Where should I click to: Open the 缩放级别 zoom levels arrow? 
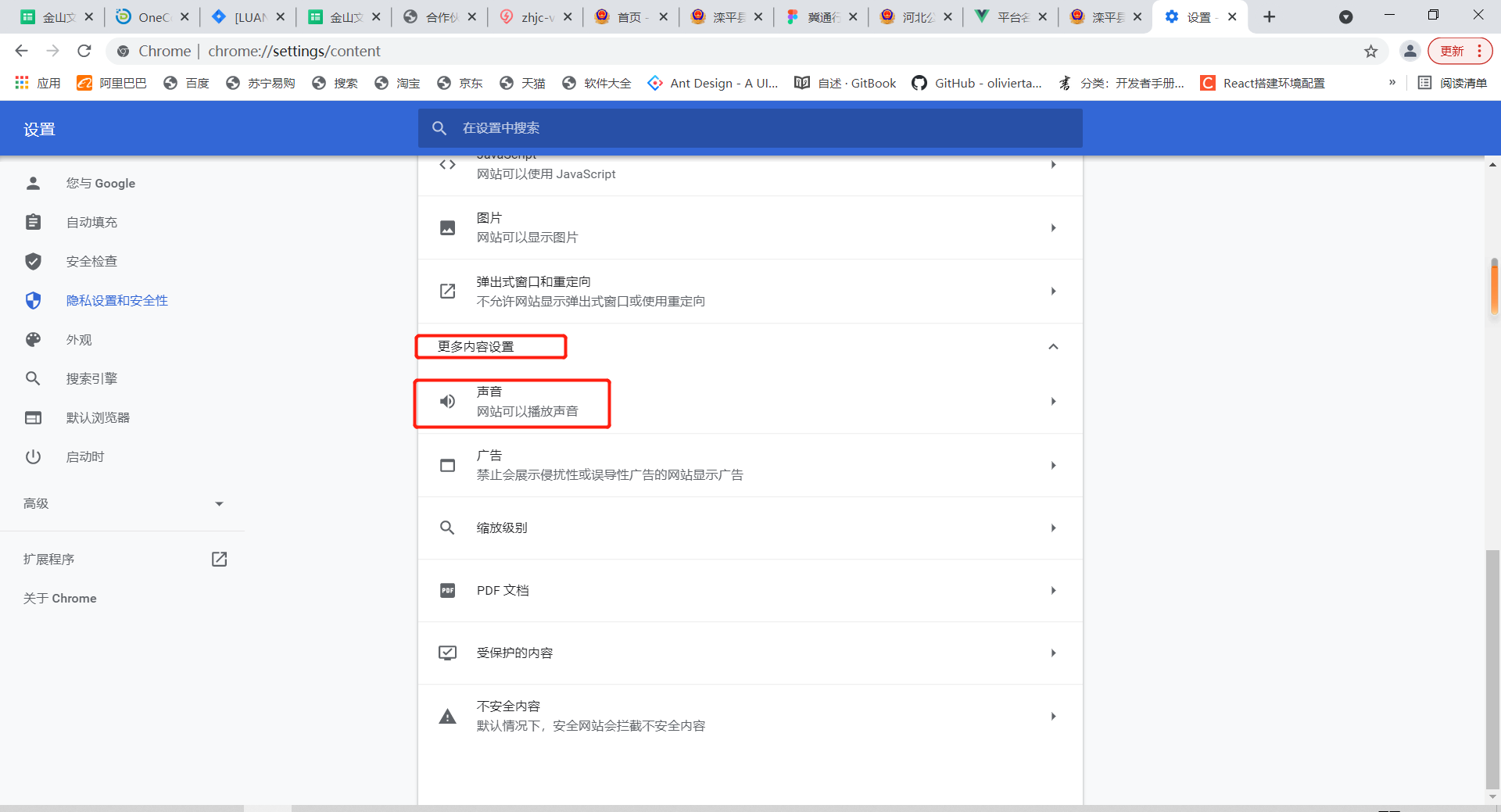tap(1054, 528)
